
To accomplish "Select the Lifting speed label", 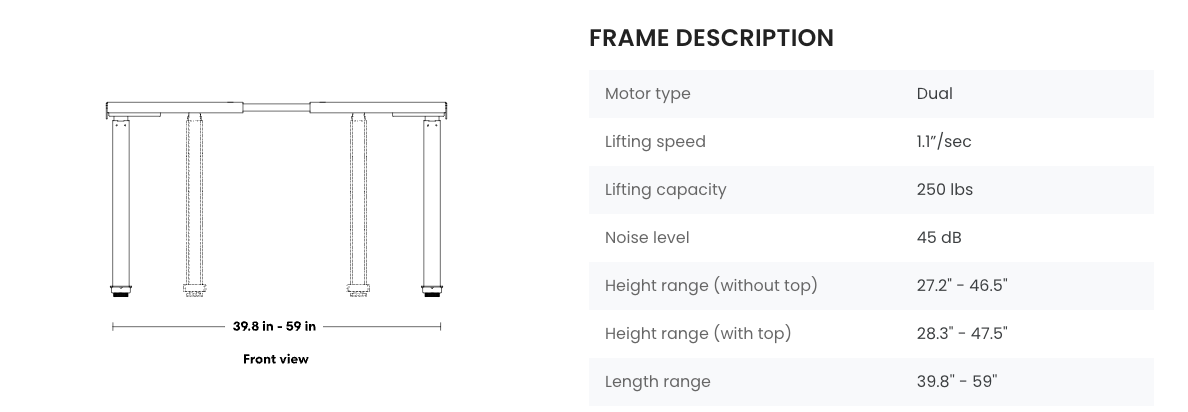I will pyautogui.click(x=655, y=142).
